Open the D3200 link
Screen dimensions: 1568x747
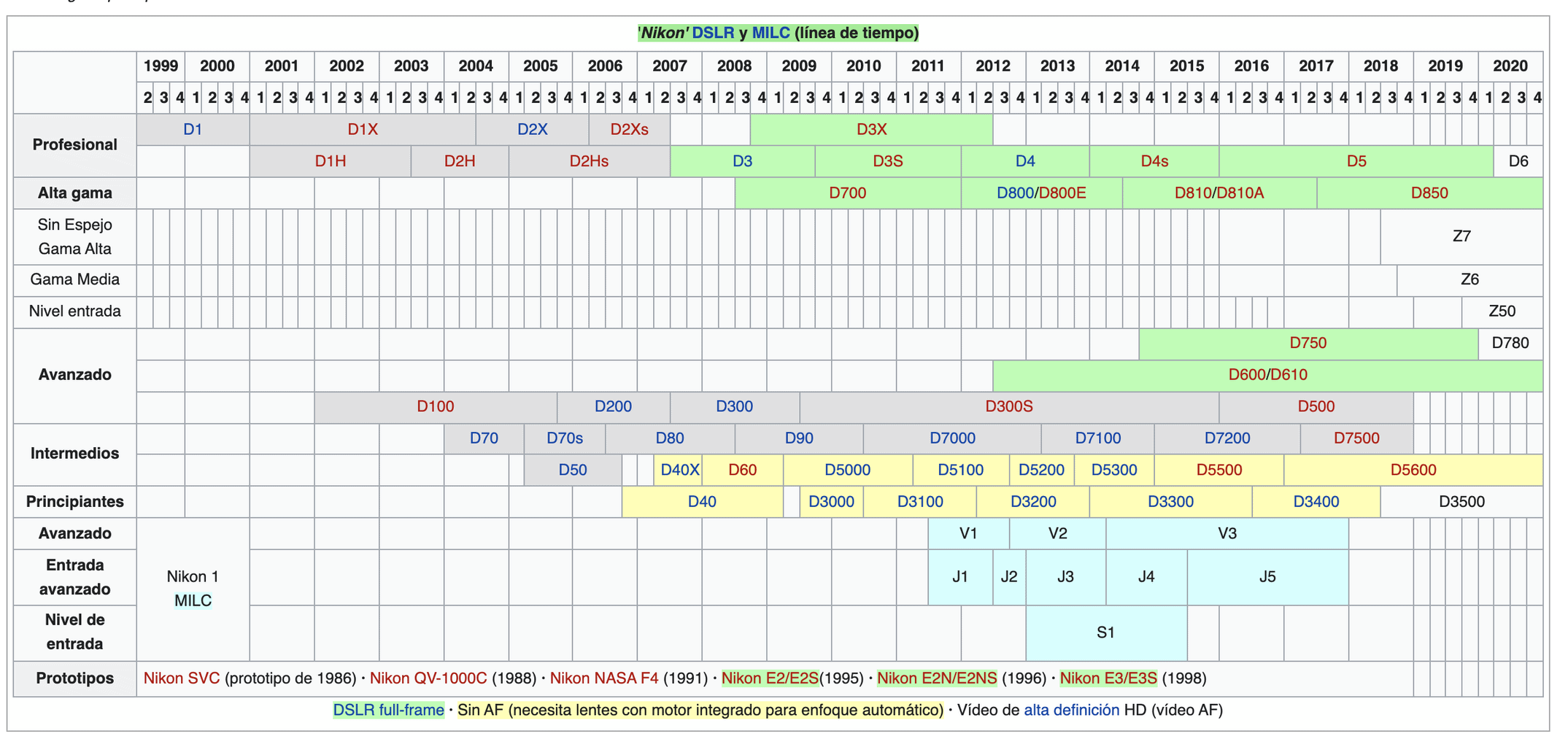(1033, 502)
